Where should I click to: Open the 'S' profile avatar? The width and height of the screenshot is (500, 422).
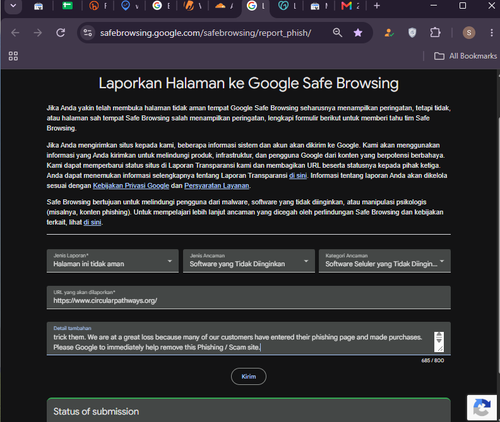469,33
